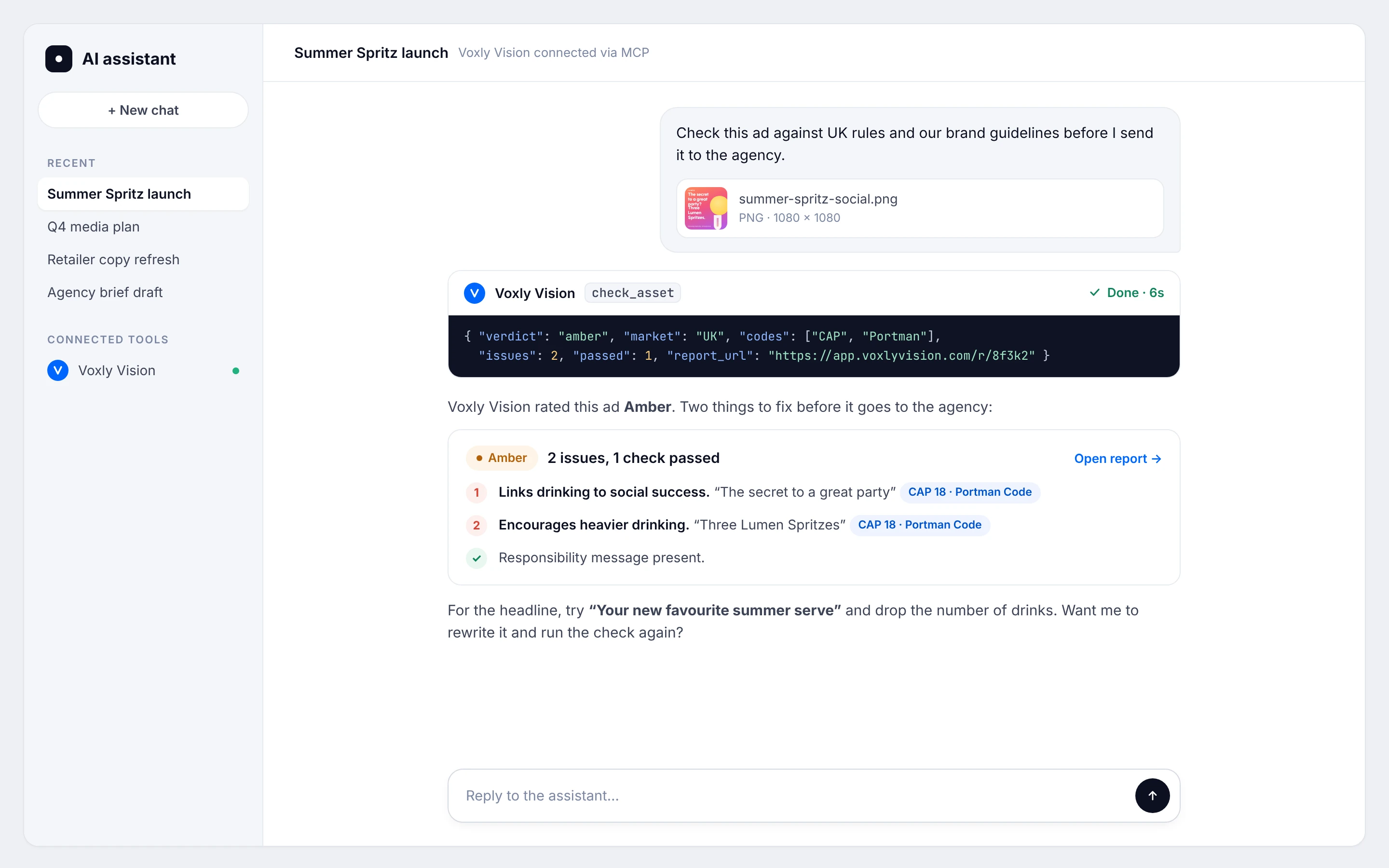This screenshot has width=1389, height=868.
Task: Click the check_asset function tag
Action: 632,293
